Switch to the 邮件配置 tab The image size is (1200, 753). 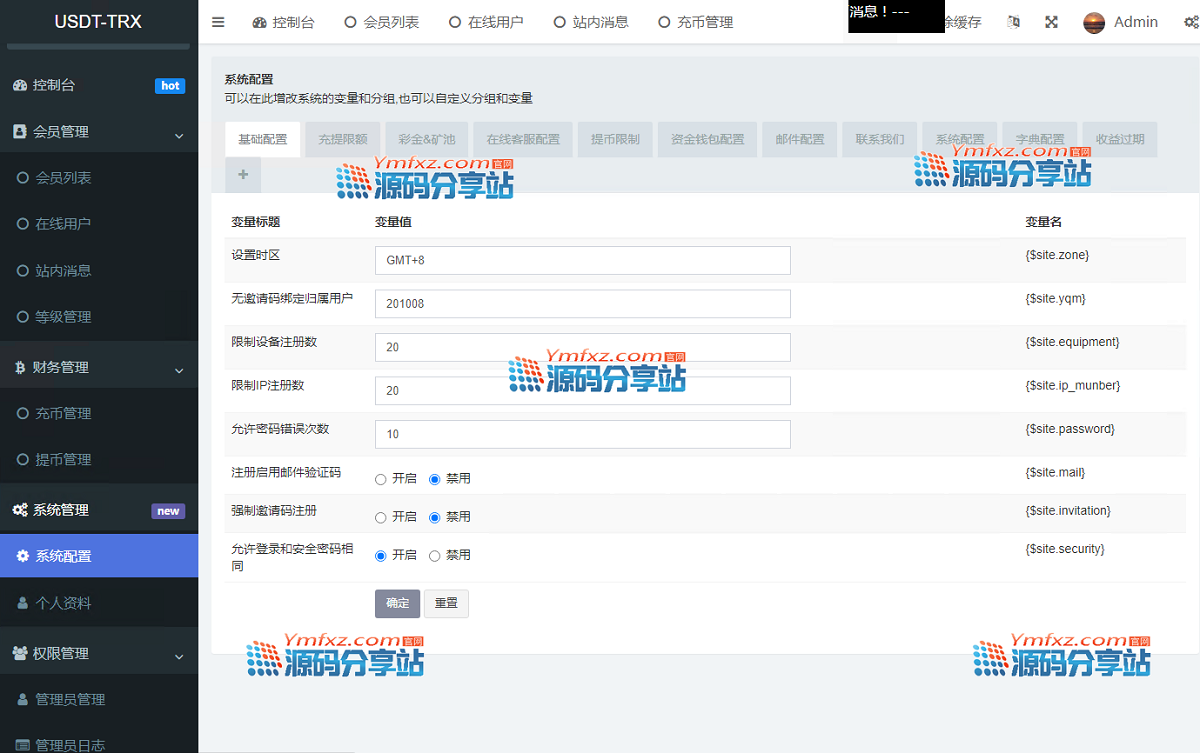(799, 139)
